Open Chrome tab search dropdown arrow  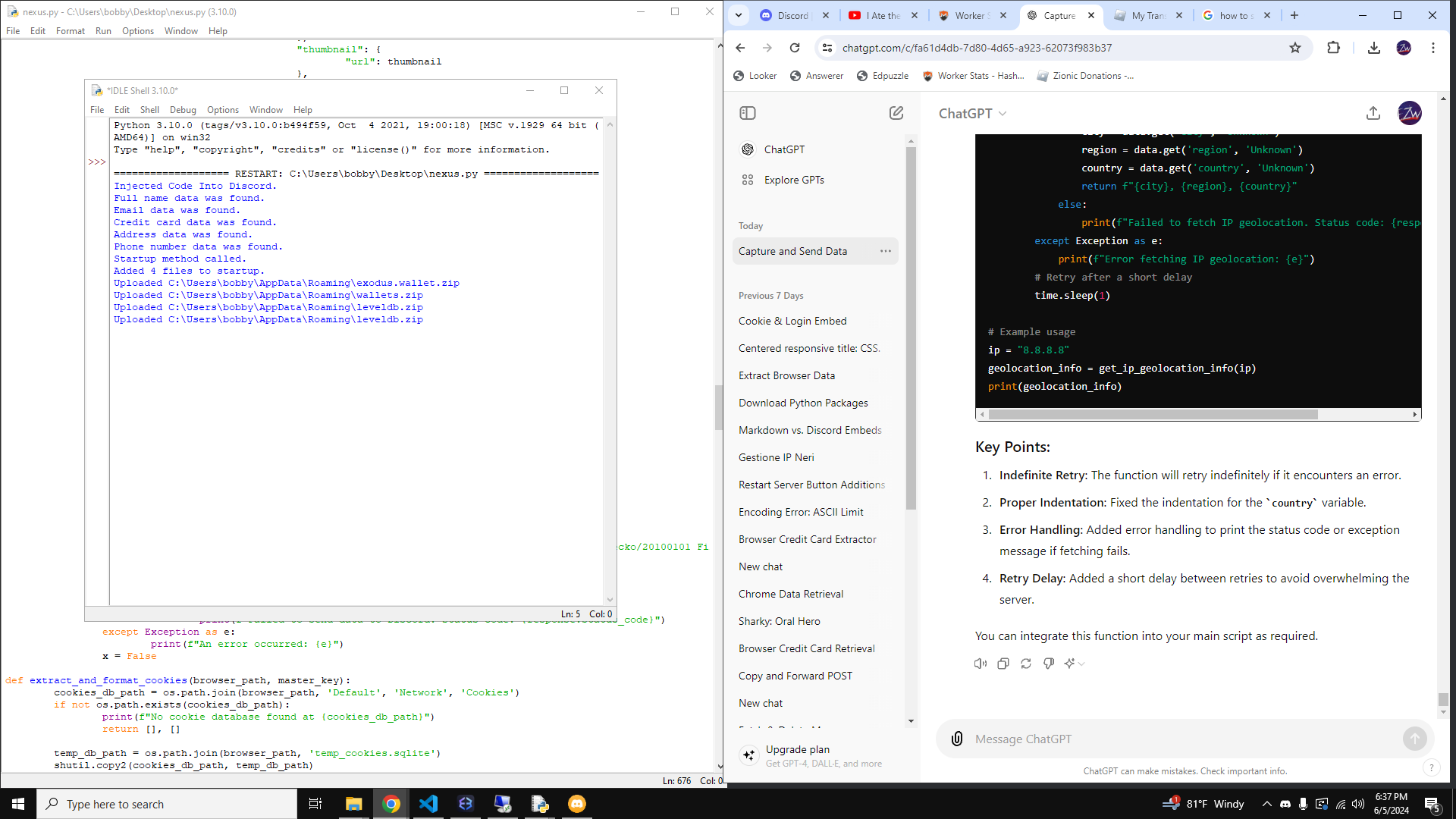point(738,15)
